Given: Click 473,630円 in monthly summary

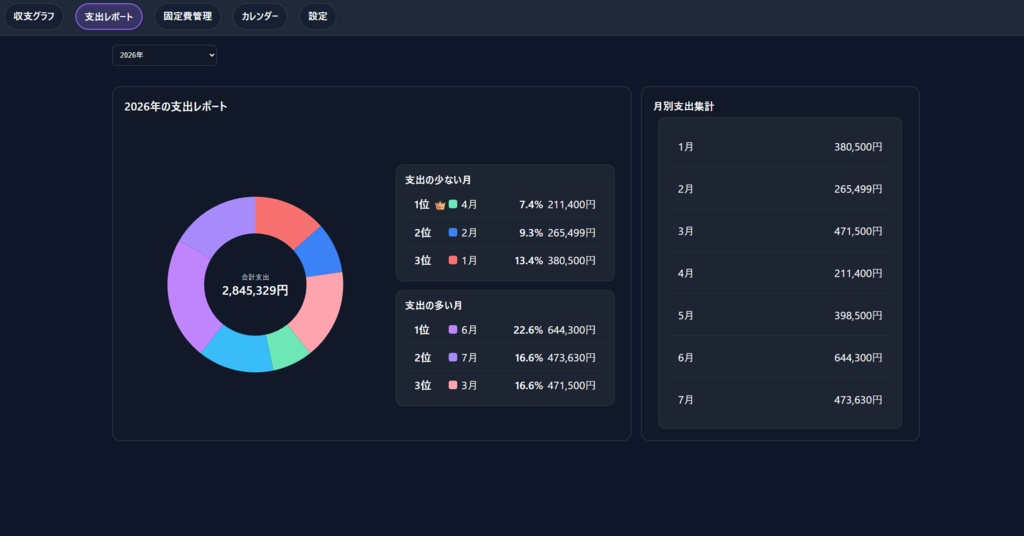Looking at the screenshot, I should point(858,400).
